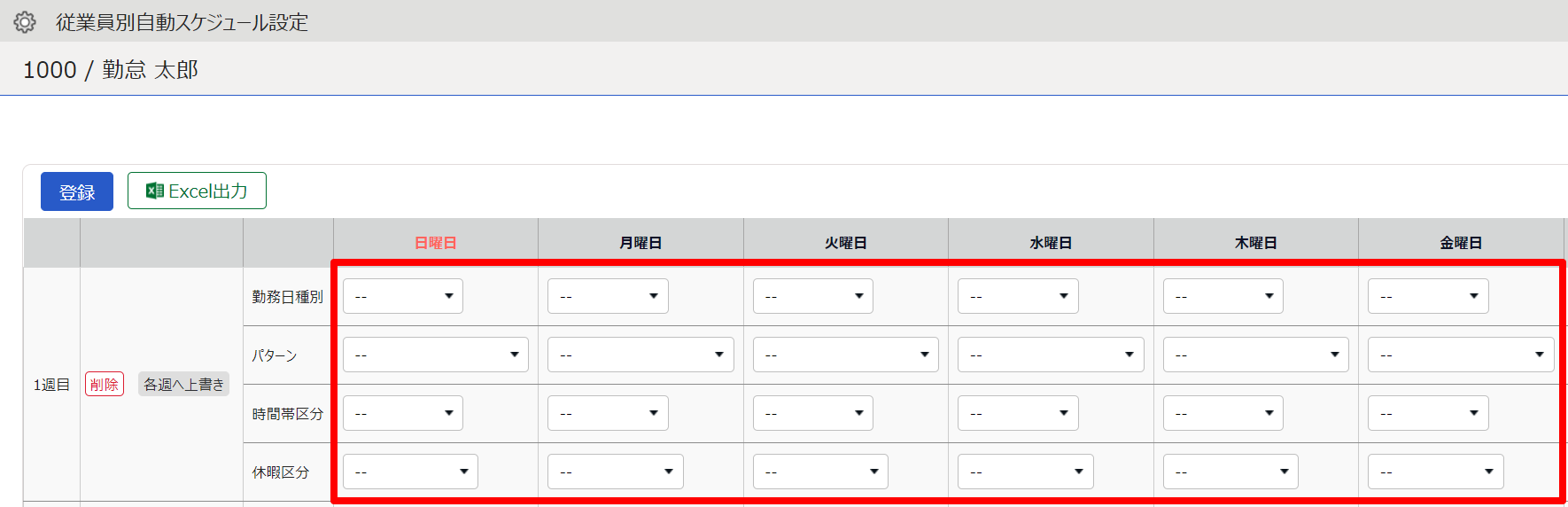Click the 水曜日 column header
This screenshot has height=507, width=1568.
pos(1051,243)
